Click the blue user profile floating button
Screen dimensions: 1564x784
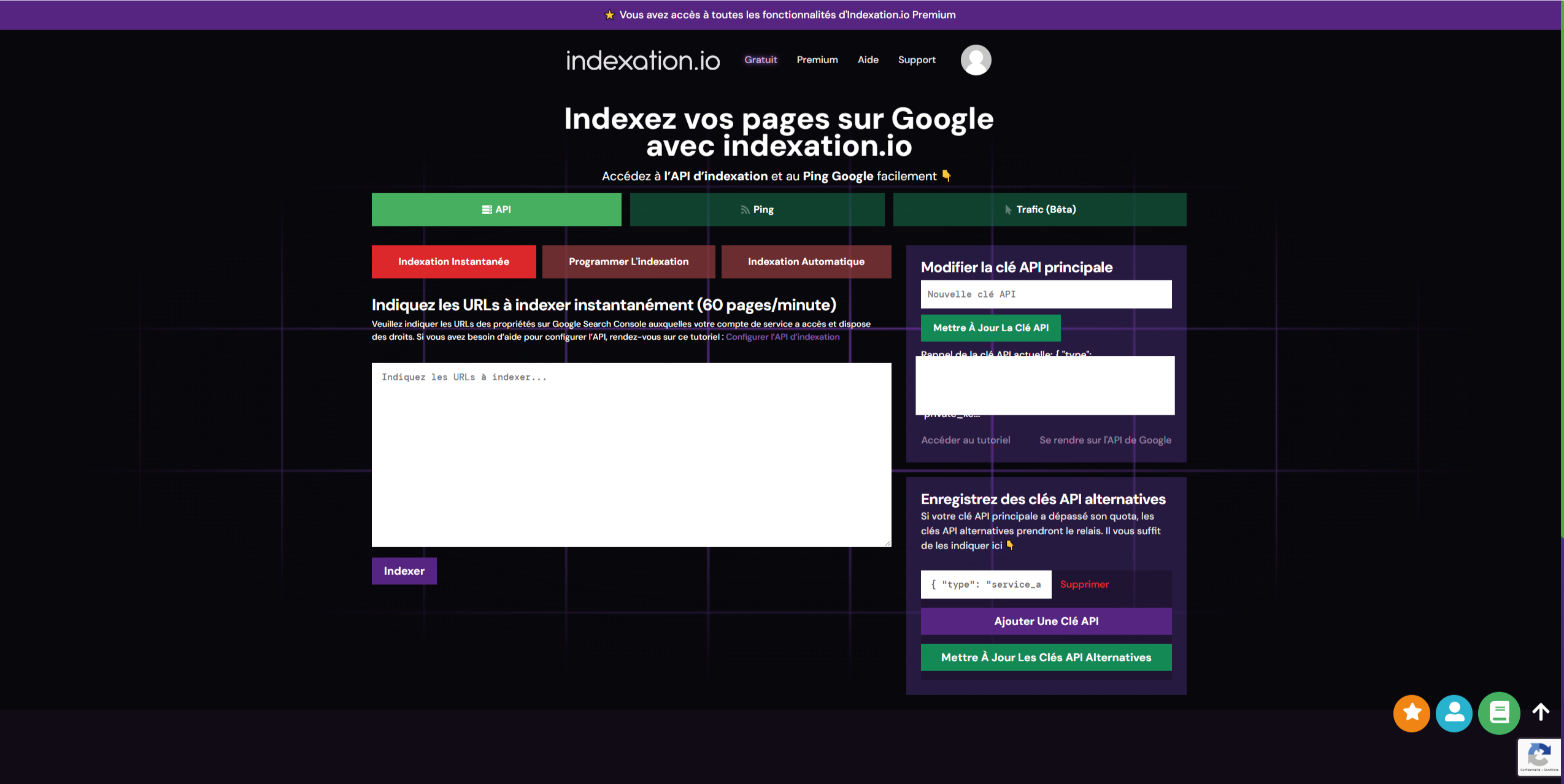pyautogui.click(x=1454, y=713)
